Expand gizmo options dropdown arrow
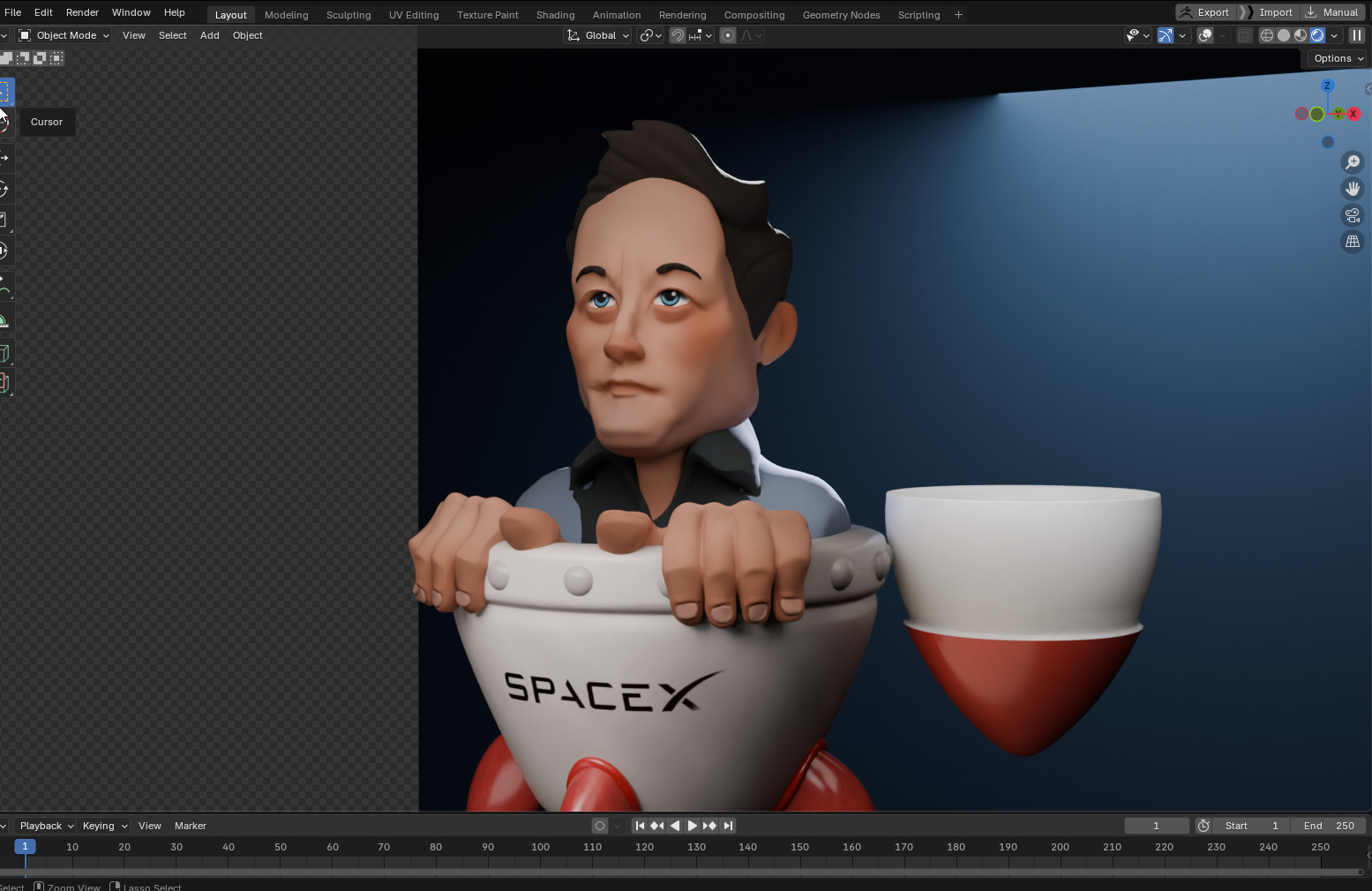This screenshot has height=891, width=1372. pos(1182,35)
